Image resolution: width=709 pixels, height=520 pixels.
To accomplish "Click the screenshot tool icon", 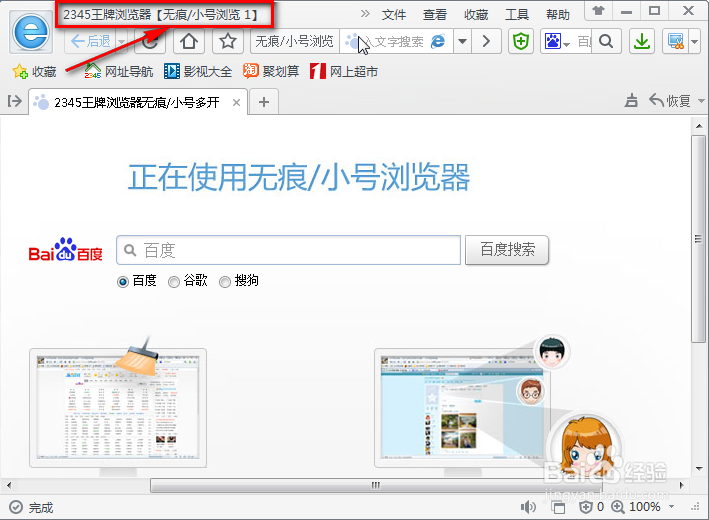I will point(676,42).
